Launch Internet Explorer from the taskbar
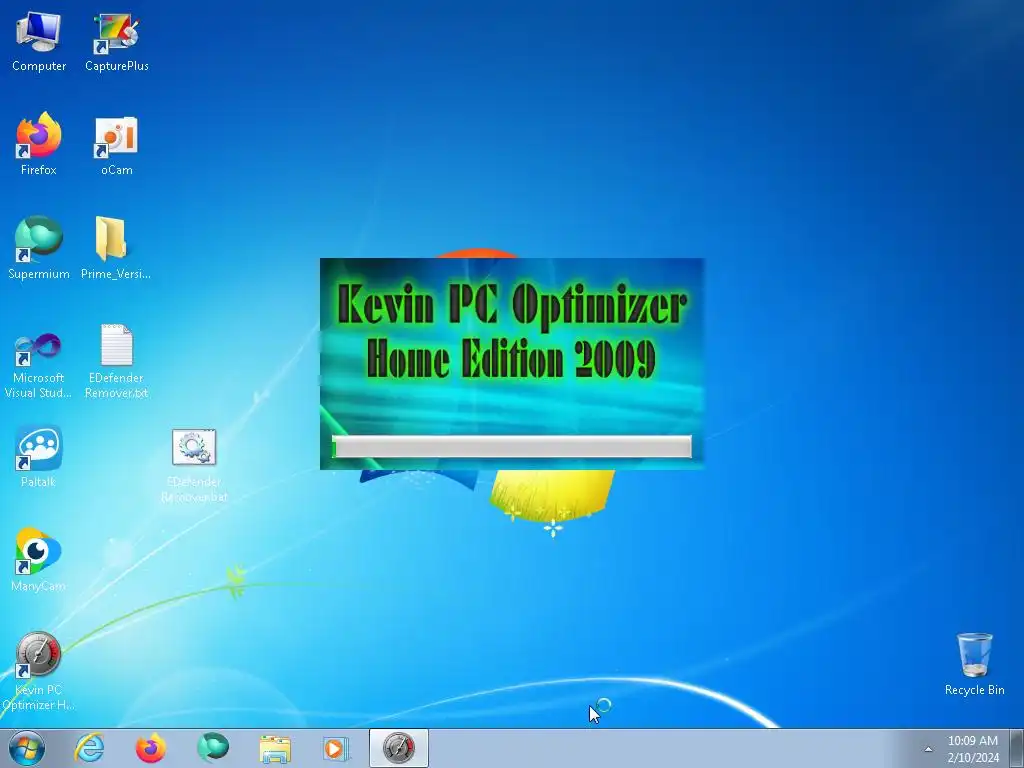Viewport: 1024px width, 768px height. [x=89, y=748]
